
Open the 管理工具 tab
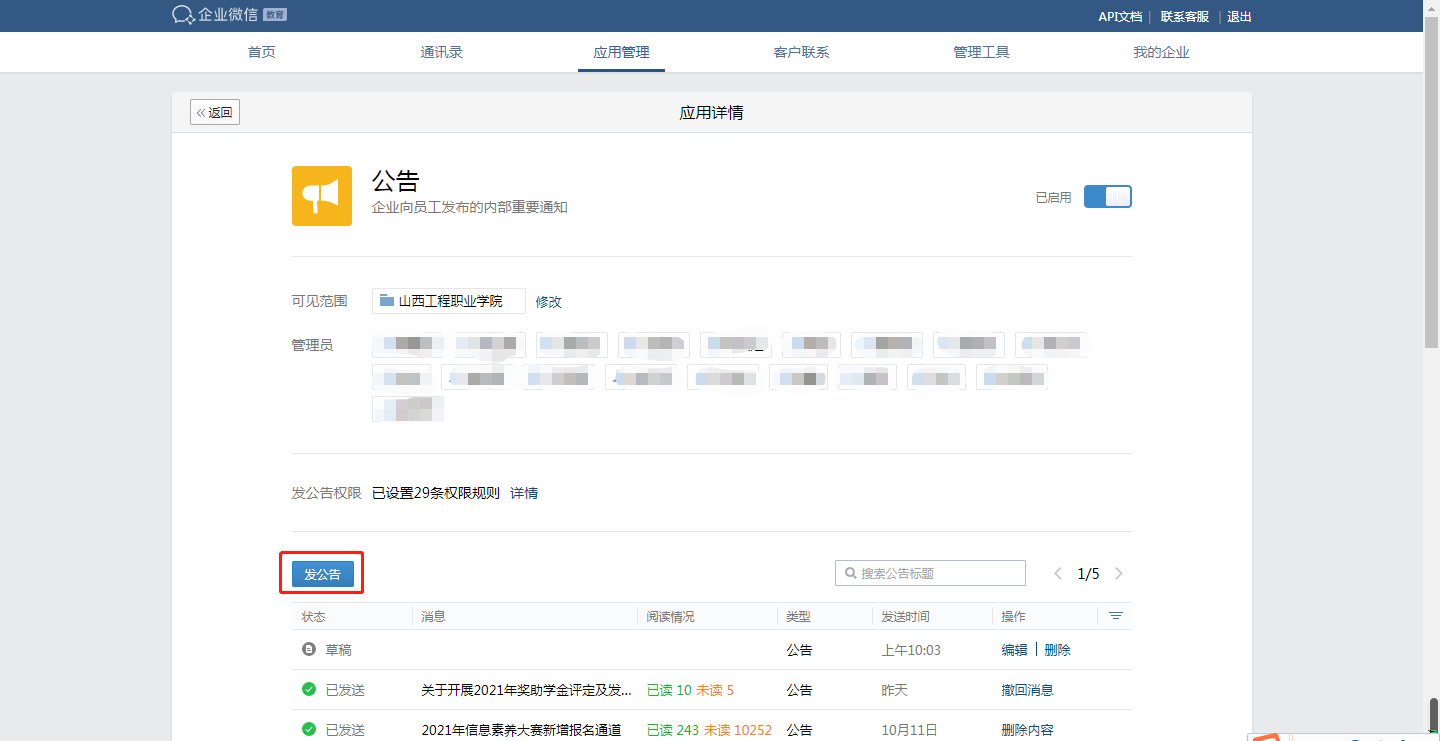[x=981, y=52]
